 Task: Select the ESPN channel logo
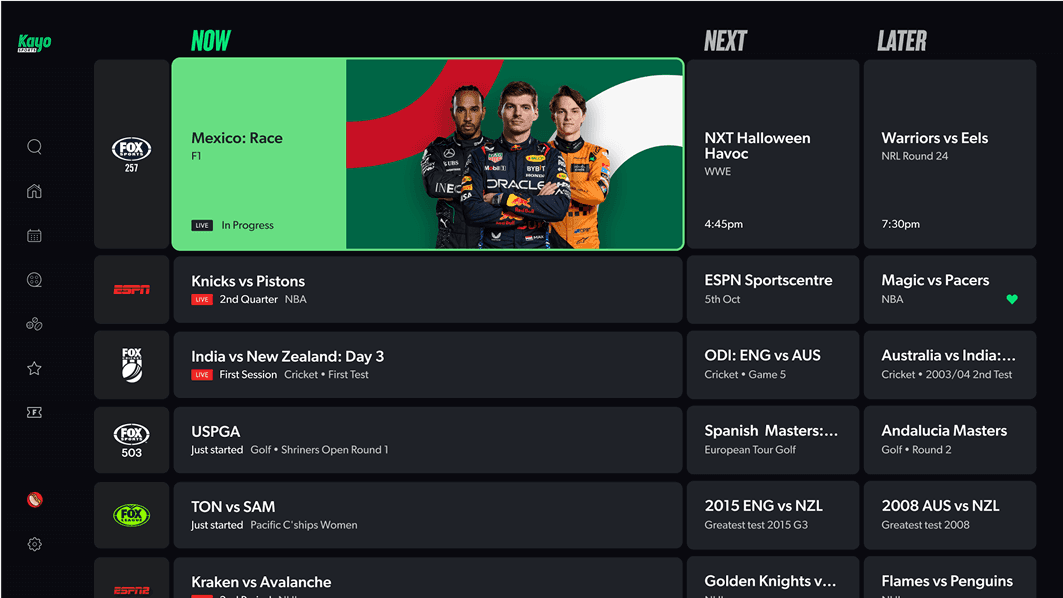[132, 290]
